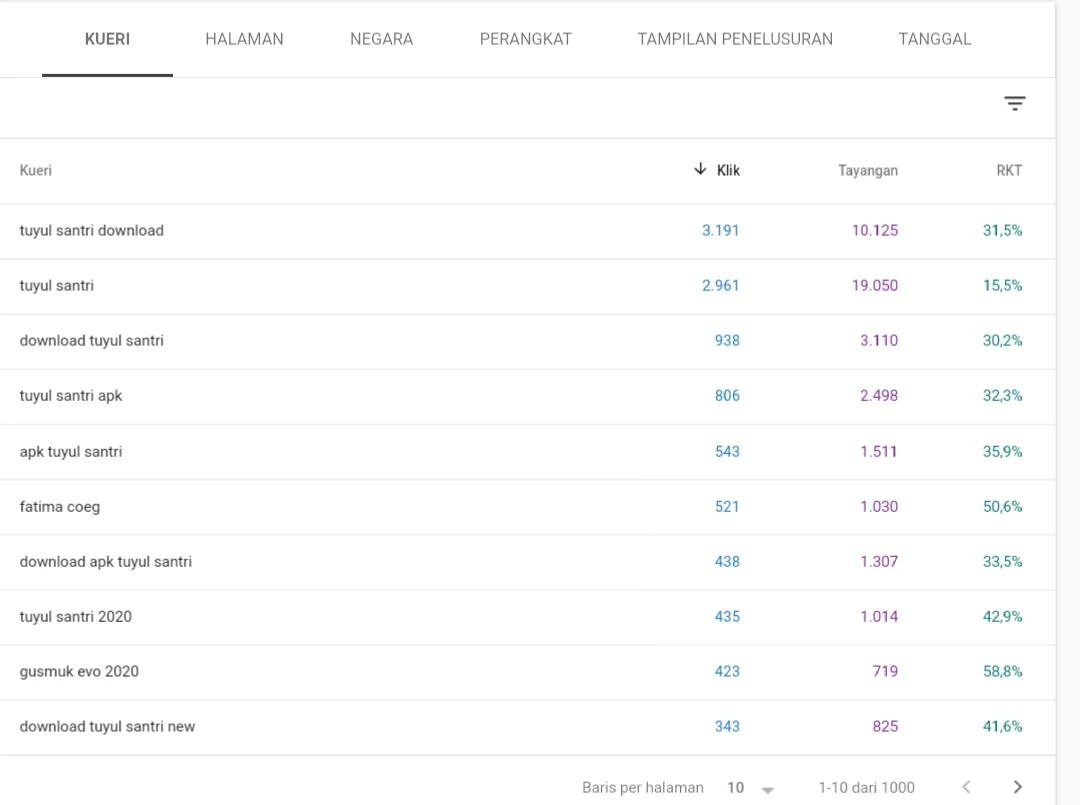The image size is (1080, 805).
Task: Sort by the Kueri column header
Action: click(35, 170)
